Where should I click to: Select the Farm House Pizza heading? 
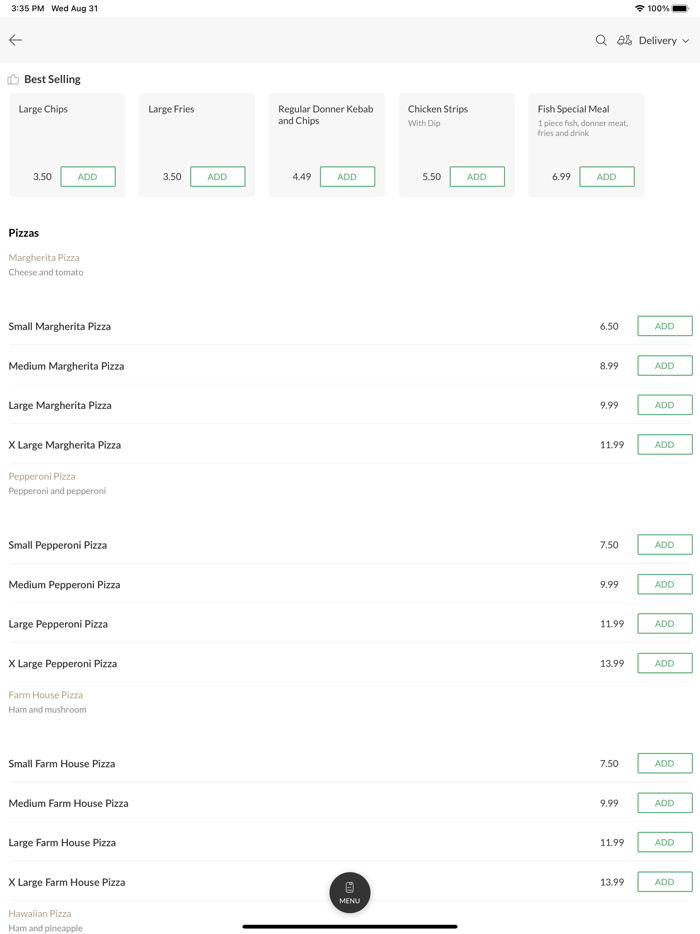pyautogui.click(x=46, y=695)
